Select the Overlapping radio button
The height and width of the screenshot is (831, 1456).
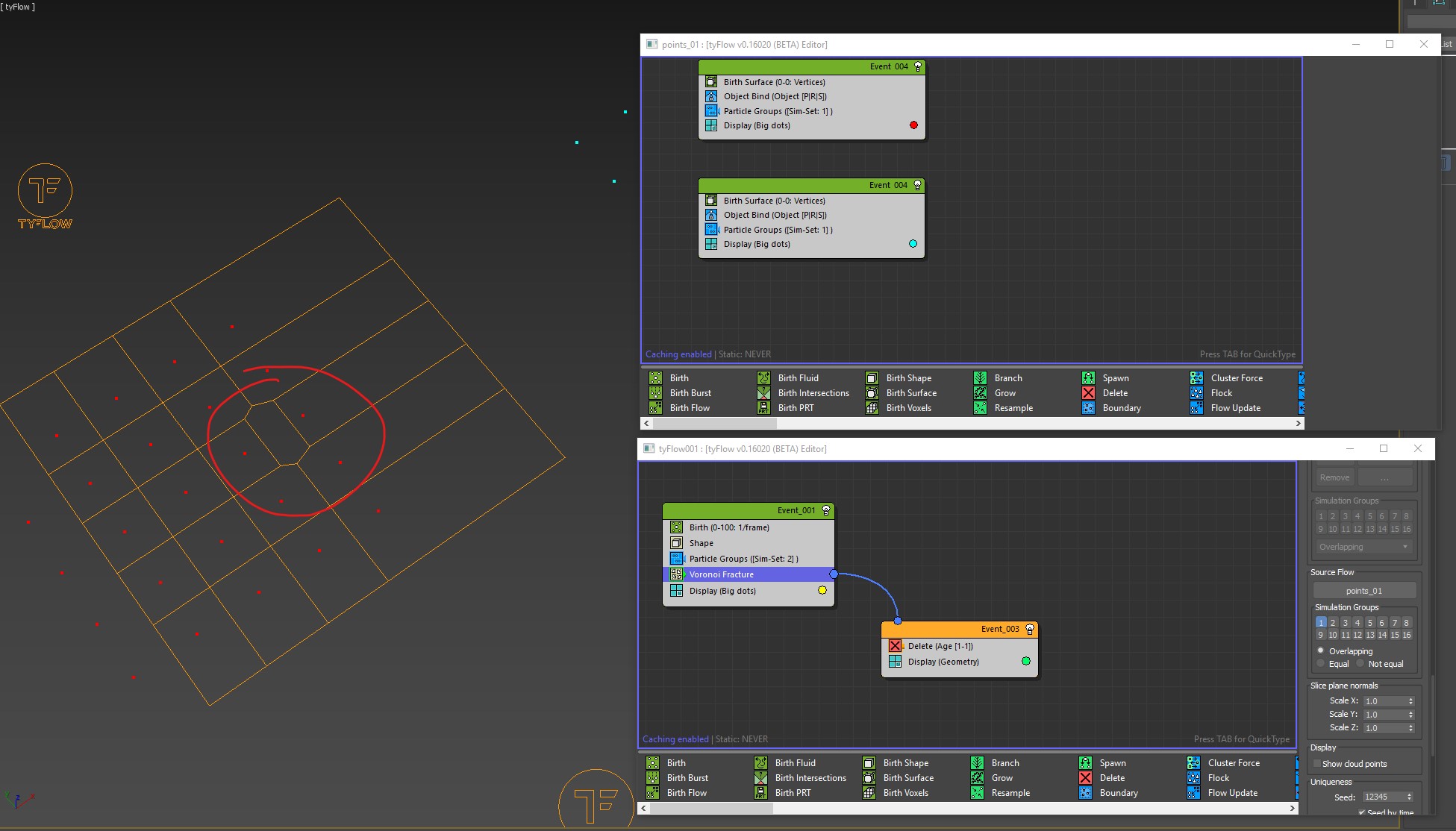pos(1320,650)
